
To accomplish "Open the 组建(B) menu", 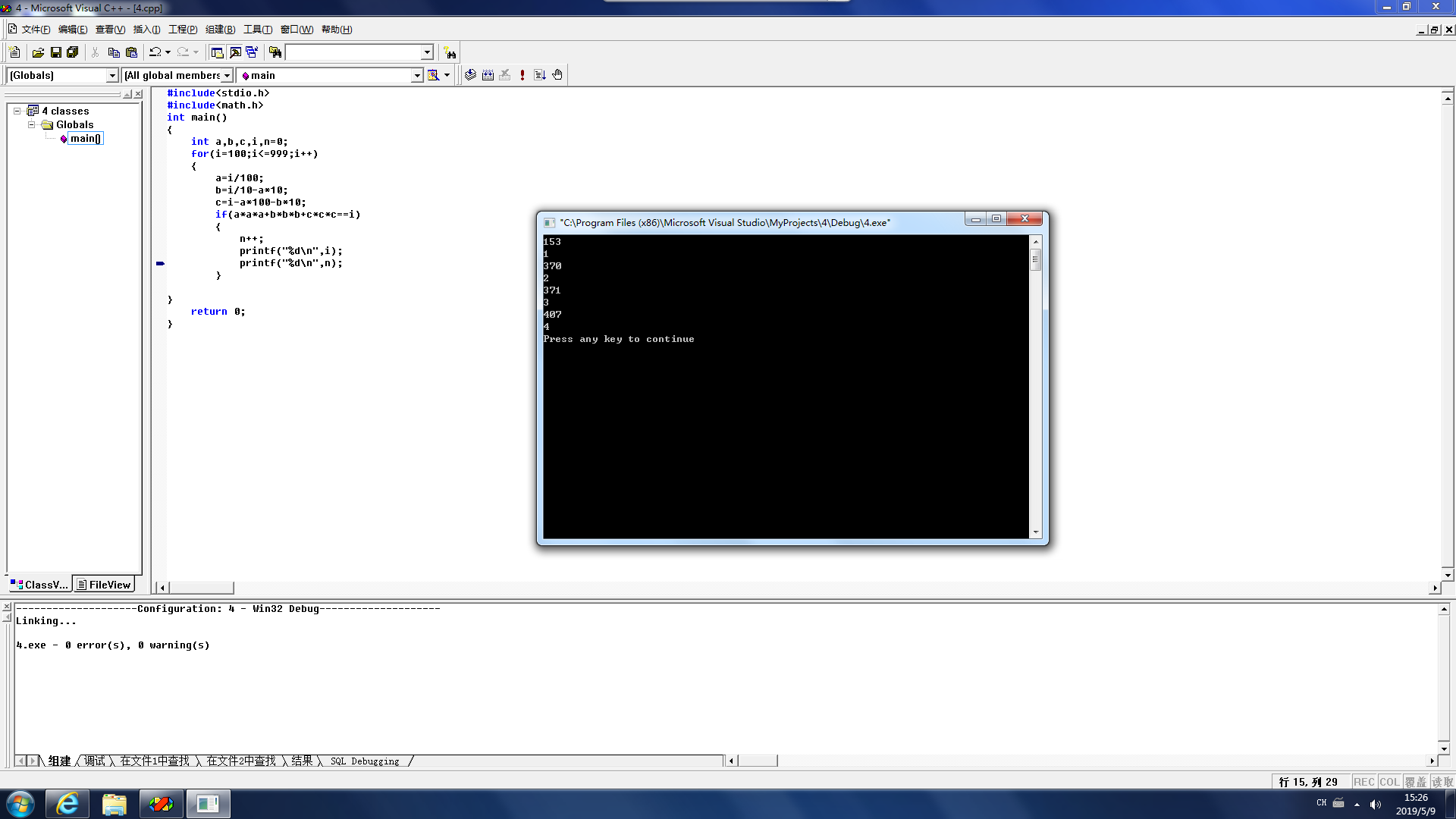I will pos(220,30).
